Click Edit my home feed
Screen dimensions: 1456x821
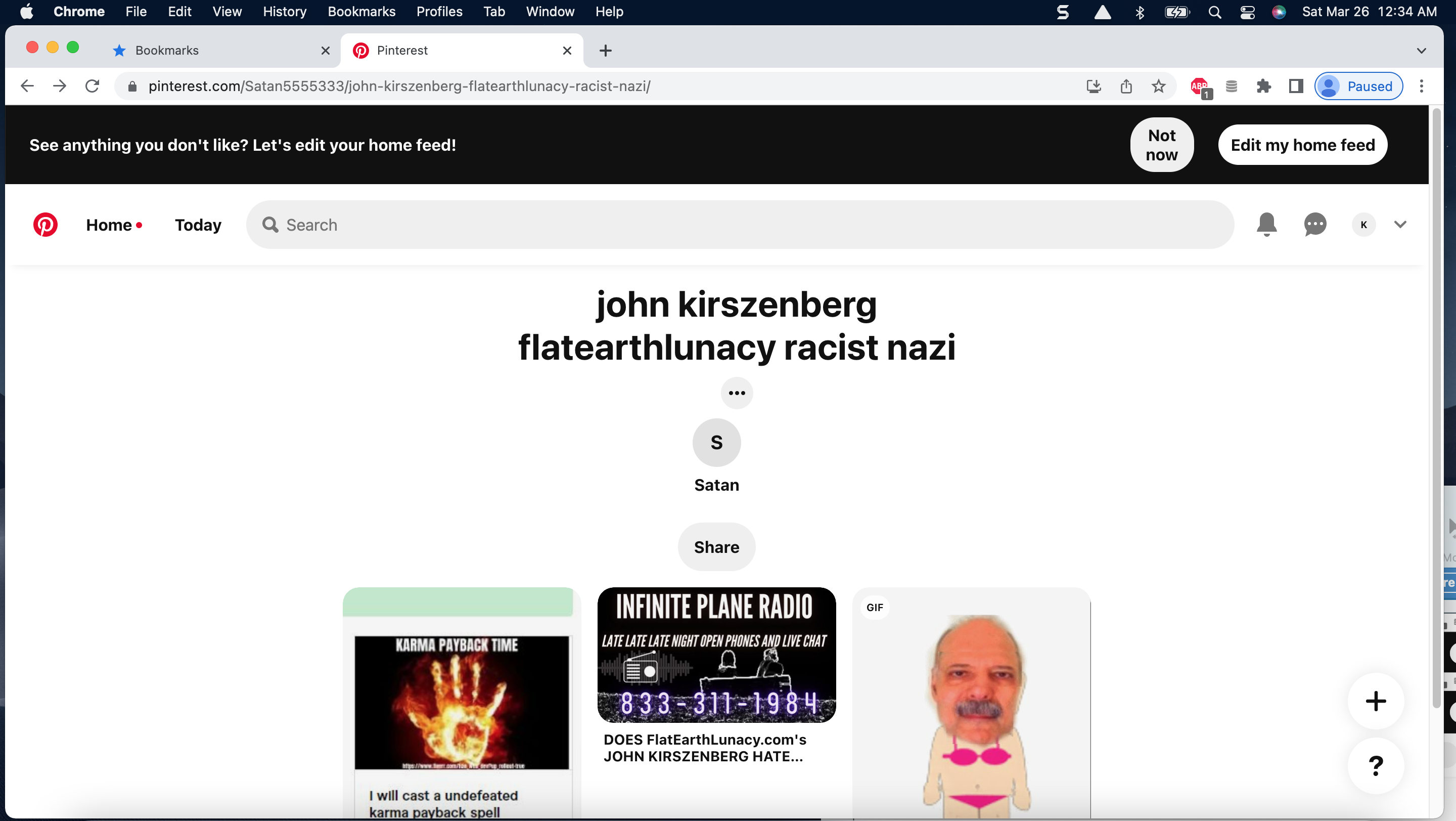tap(1302, 145)
